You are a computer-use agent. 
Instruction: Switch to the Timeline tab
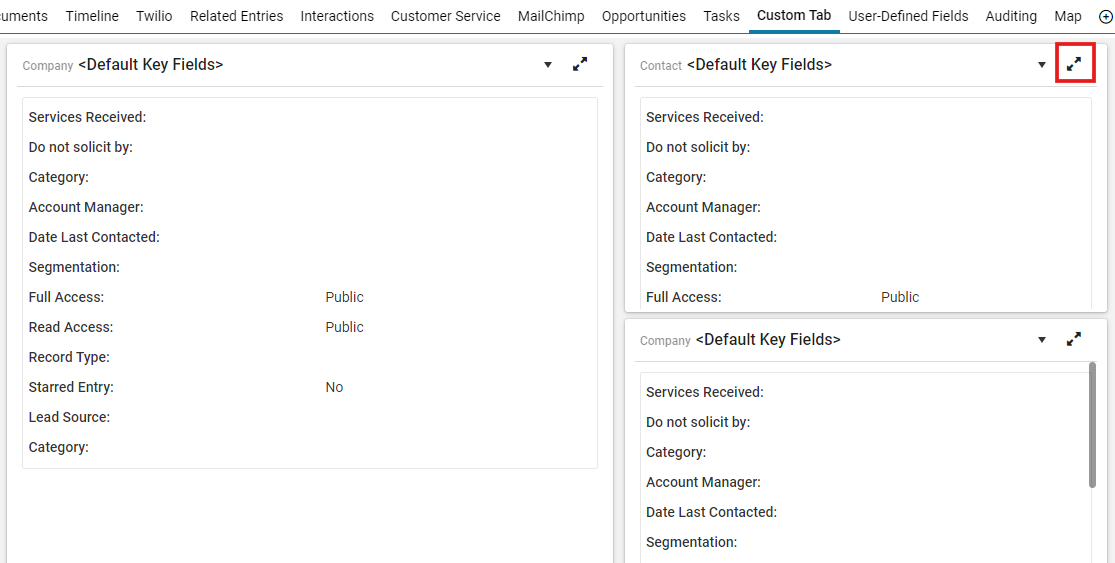click(x=92, y=16)
